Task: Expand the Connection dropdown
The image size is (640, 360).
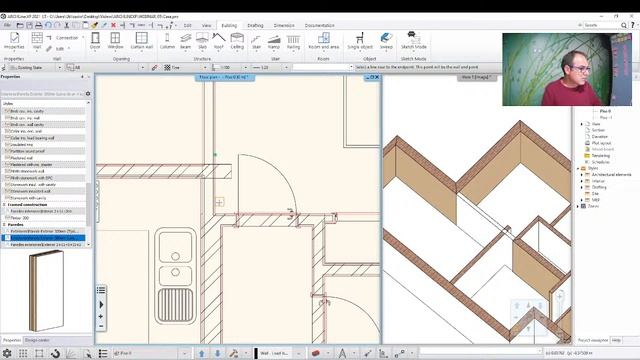Action: point(83,38)
